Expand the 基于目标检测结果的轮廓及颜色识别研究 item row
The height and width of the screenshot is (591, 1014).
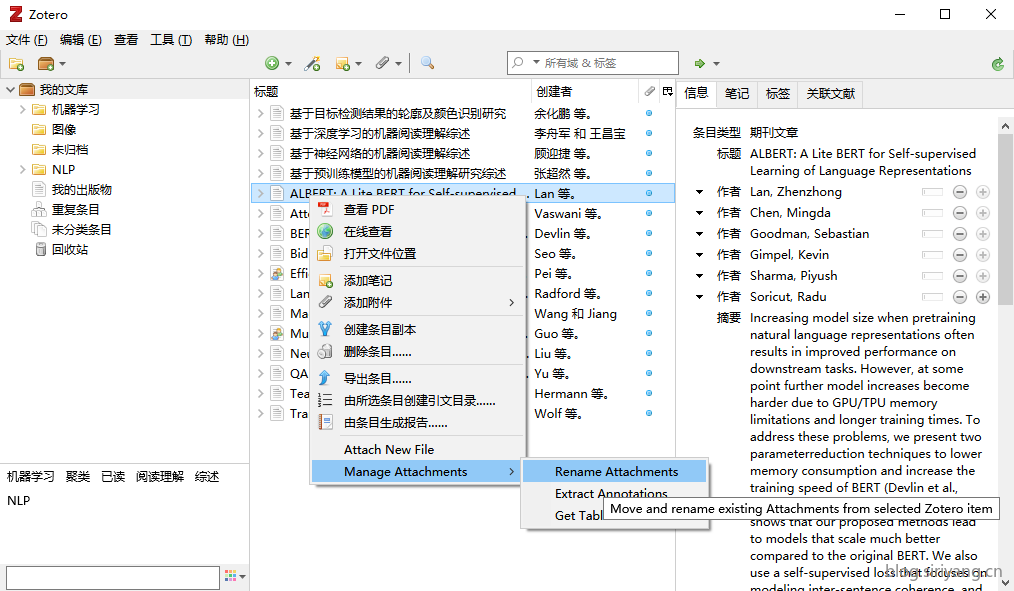[x=260, y=113]
